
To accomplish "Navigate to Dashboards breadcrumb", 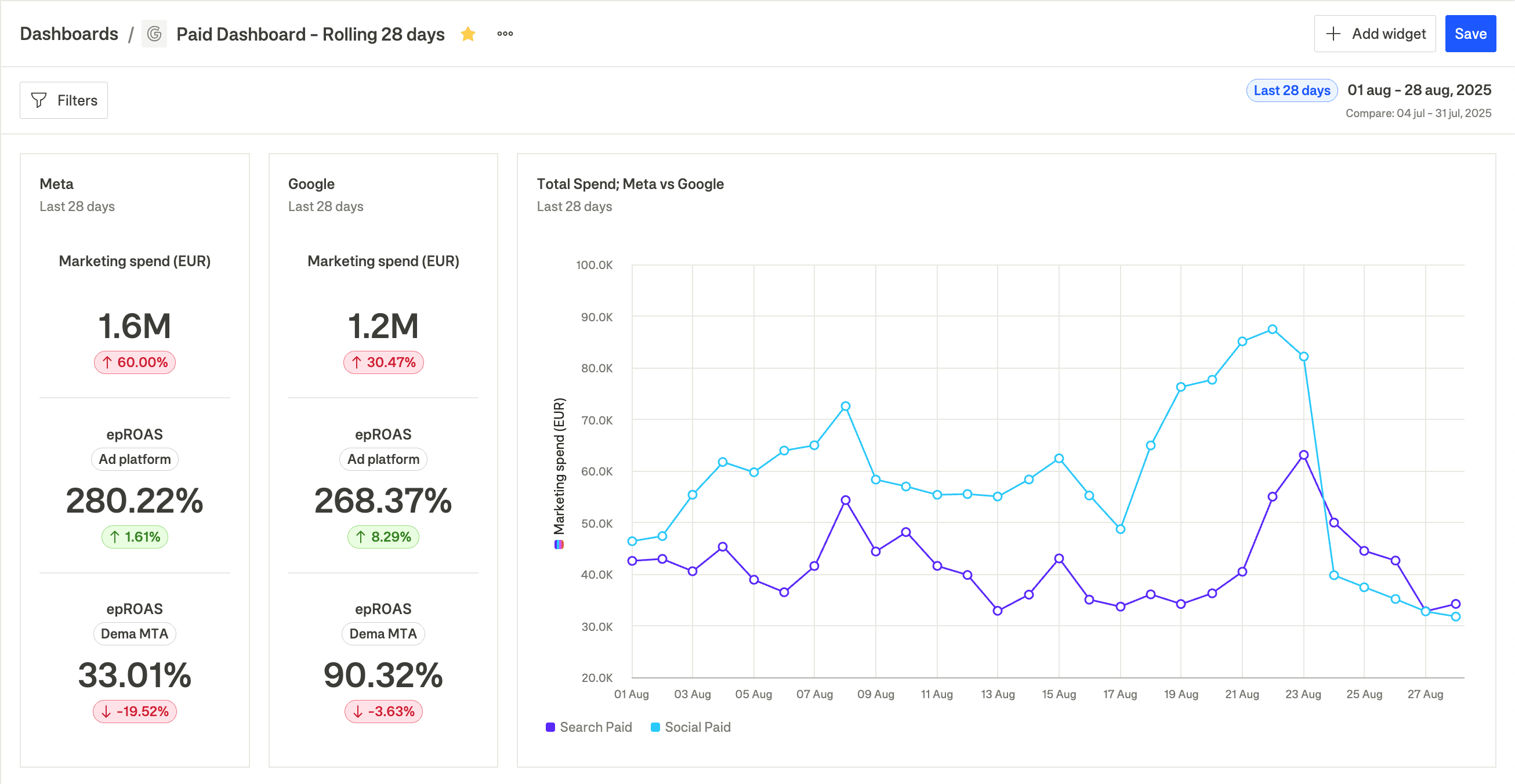I will 69,34.
